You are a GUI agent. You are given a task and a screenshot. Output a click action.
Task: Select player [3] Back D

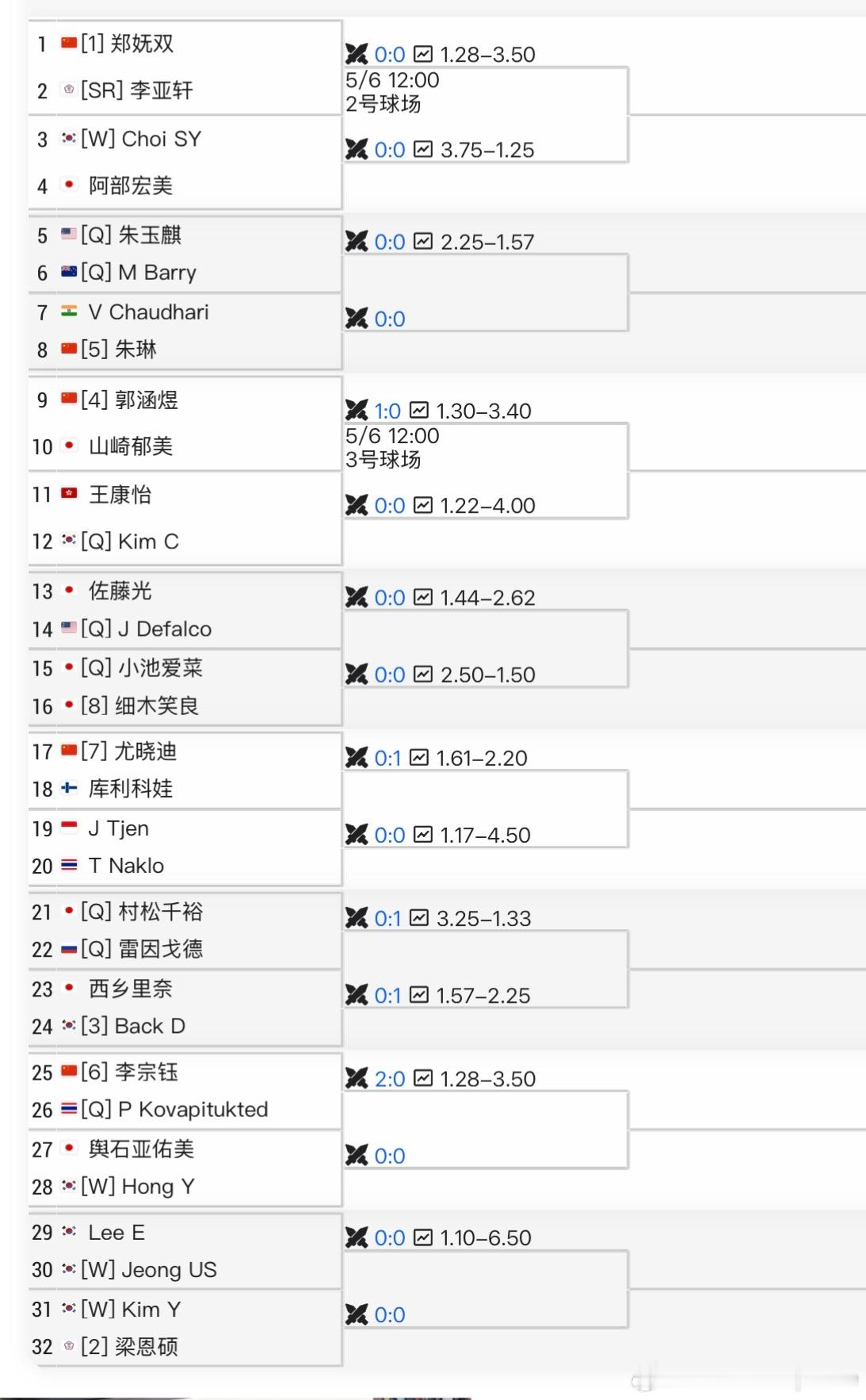point(133,1027)
